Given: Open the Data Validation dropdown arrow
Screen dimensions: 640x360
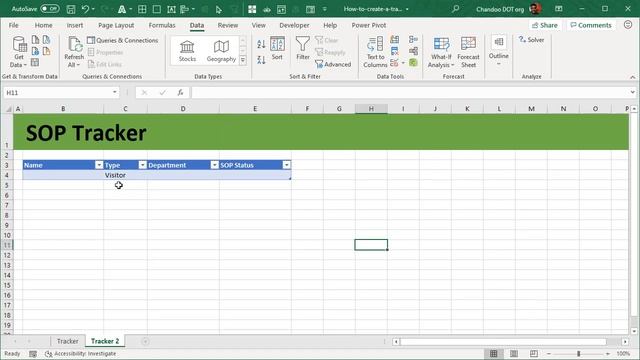Looking at the screenshot, I should pos(403,63).
